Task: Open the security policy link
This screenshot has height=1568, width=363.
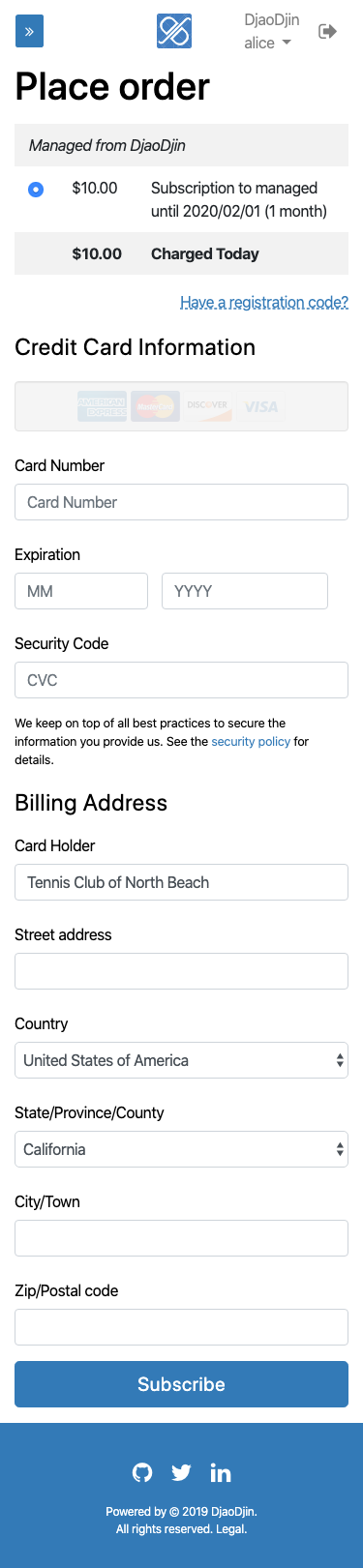Action: [x=251, y=742]
